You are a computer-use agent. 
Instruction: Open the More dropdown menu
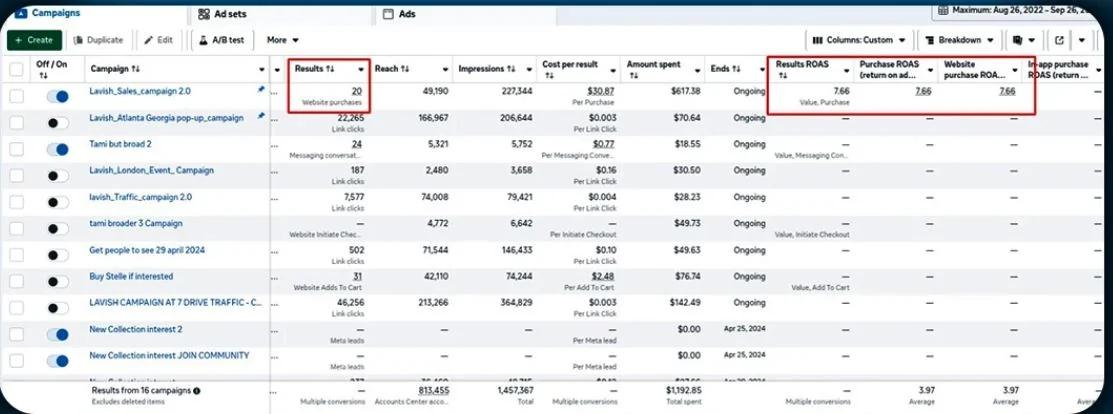283,40
